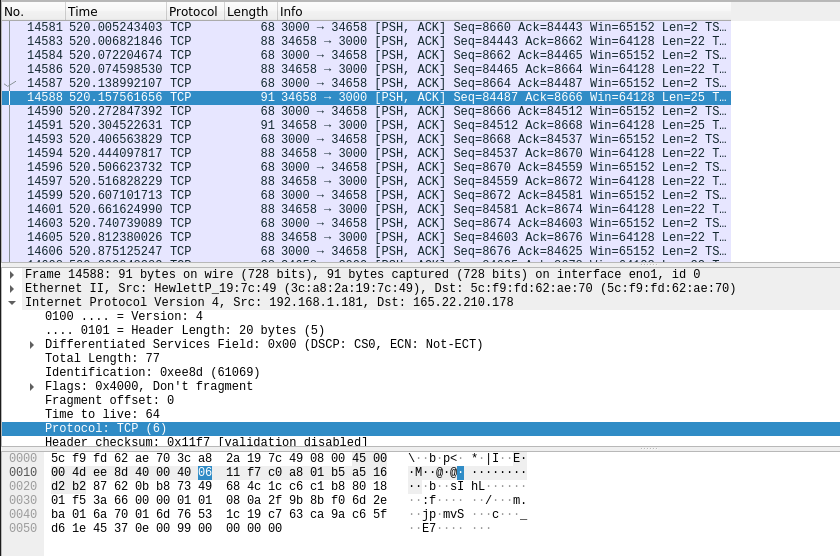Viewport: 840px width, 556px height.
Task: Select the Fragment offset: 0 field
Action: click(x=109, y=400)
